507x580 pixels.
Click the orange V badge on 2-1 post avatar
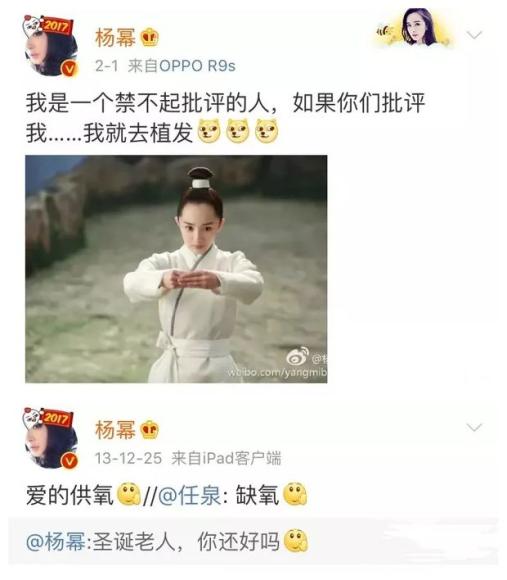70,68
